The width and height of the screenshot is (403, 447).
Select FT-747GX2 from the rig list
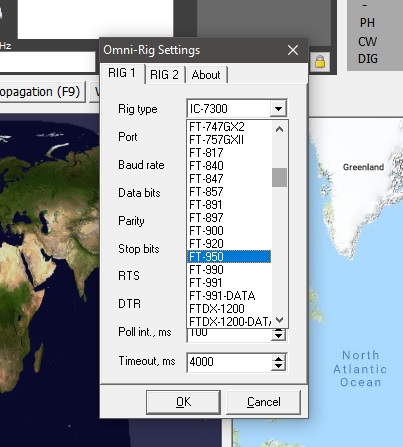[229, 127]
